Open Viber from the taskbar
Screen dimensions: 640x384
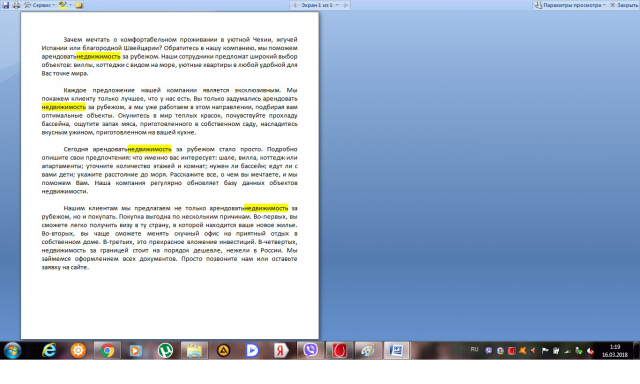coord(311,351)
